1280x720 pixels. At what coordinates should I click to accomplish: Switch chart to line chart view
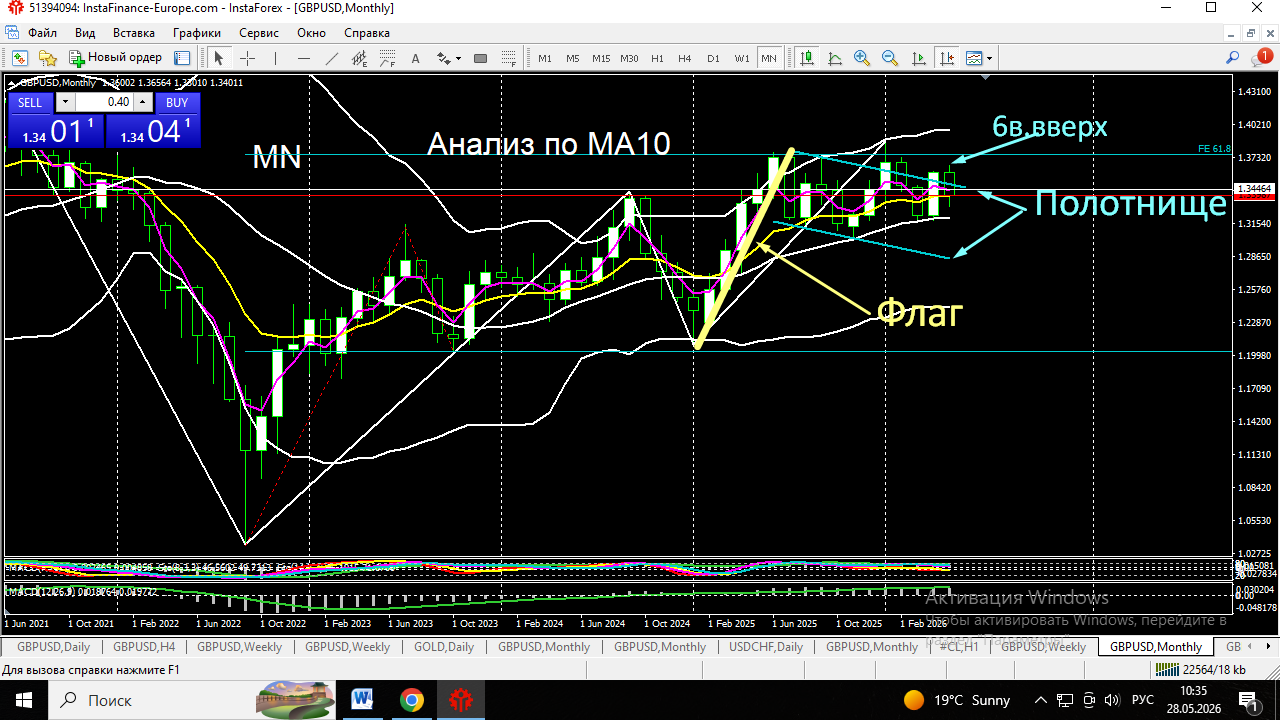pyautogui.click(x=834, y=58)
